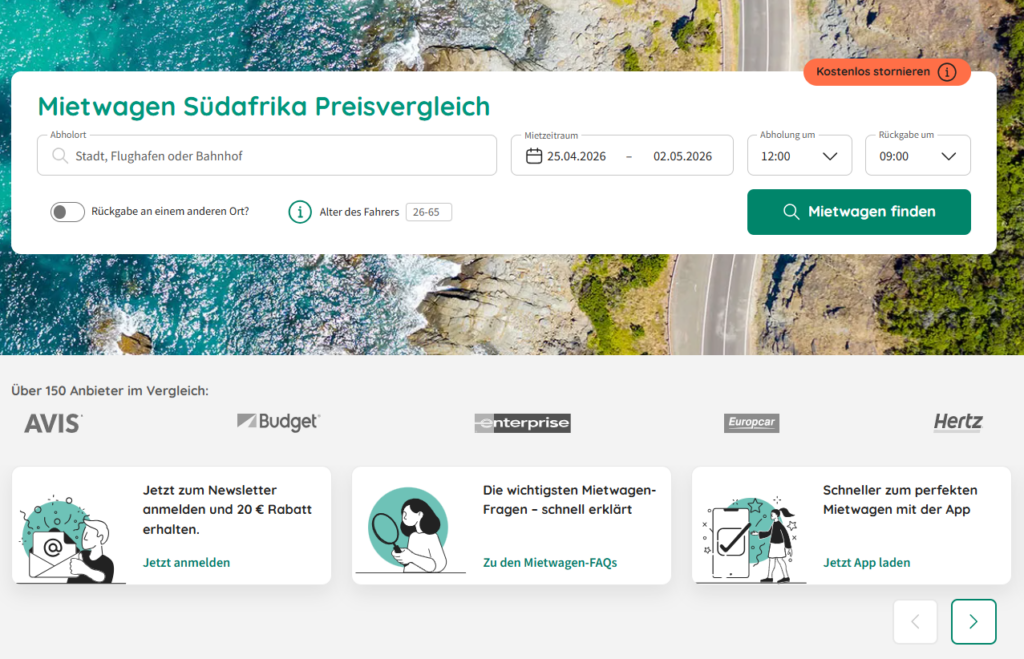Toggle Rückgabe an einem anderen Ort switch

[x=68, y=212]
